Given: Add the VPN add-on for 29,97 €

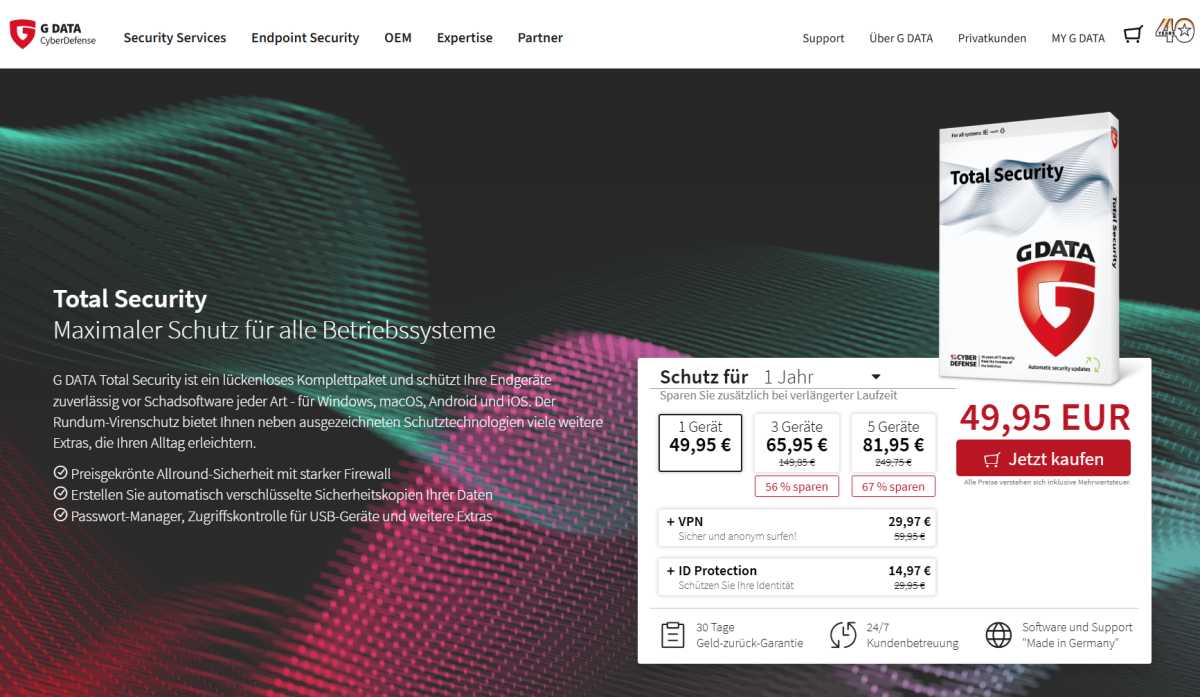Looking at the screenshot, I should (797, 528).
